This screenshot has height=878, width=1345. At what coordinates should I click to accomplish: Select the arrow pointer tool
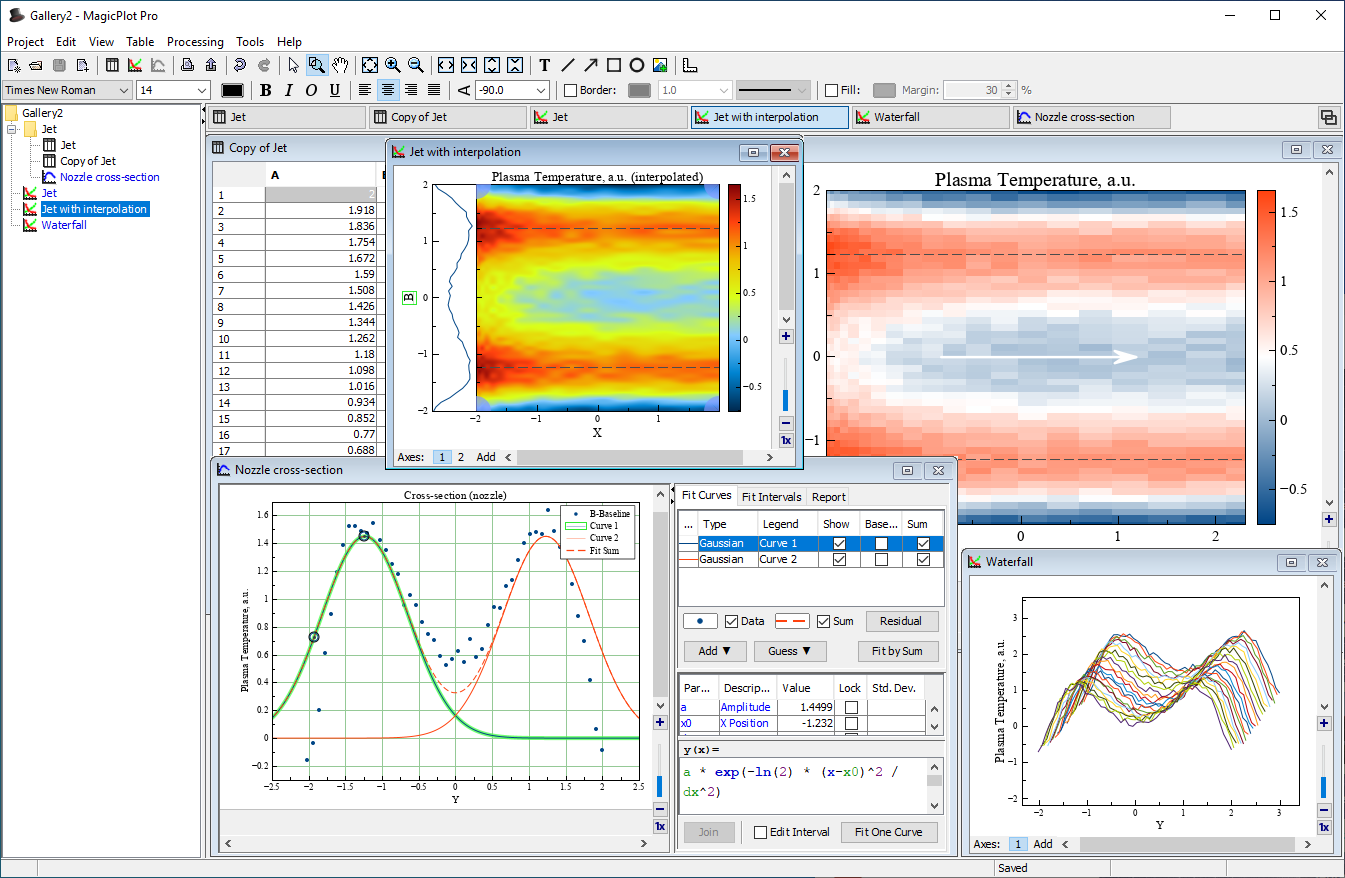pyautogui.click(x=293, y=65)
